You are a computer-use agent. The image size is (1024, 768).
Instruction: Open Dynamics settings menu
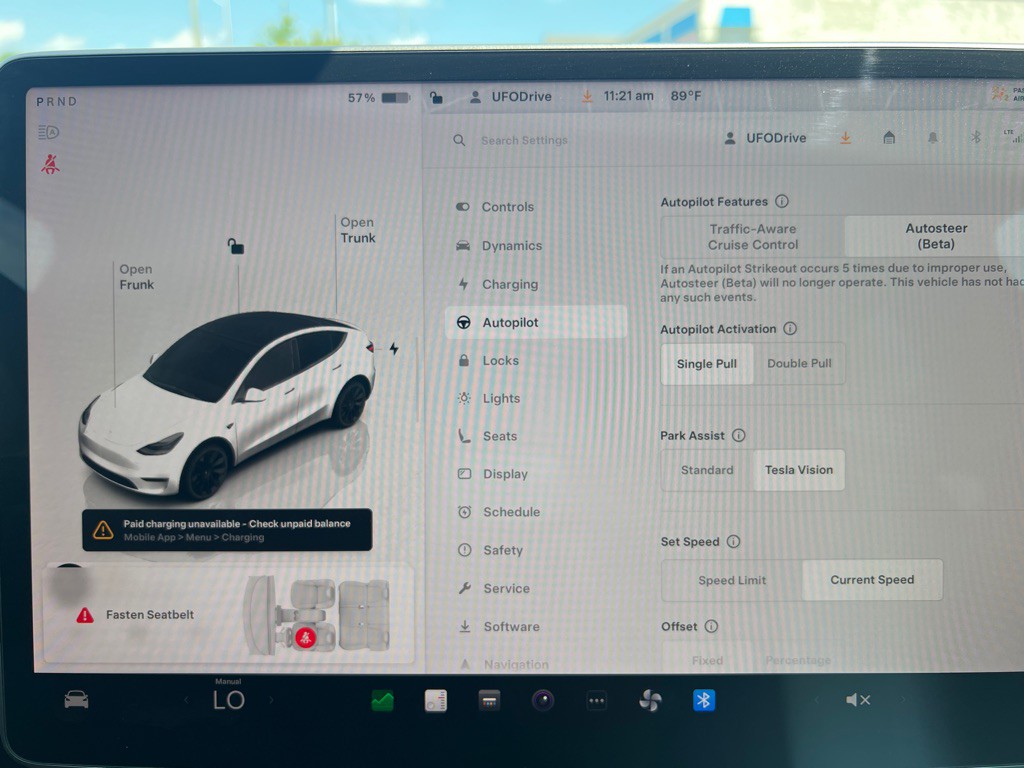536,246
